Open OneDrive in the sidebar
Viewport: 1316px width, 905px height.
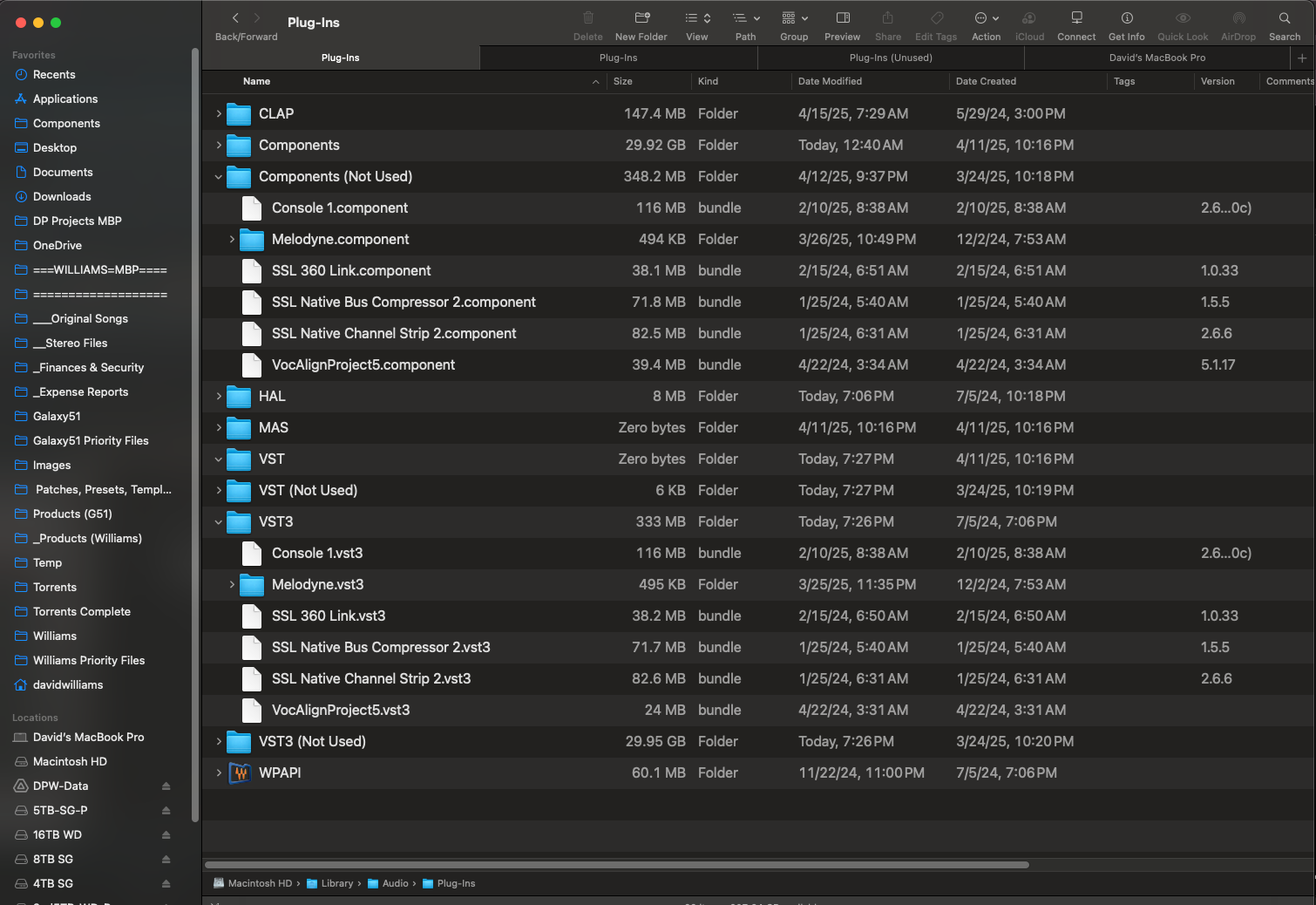pos(58,245)
